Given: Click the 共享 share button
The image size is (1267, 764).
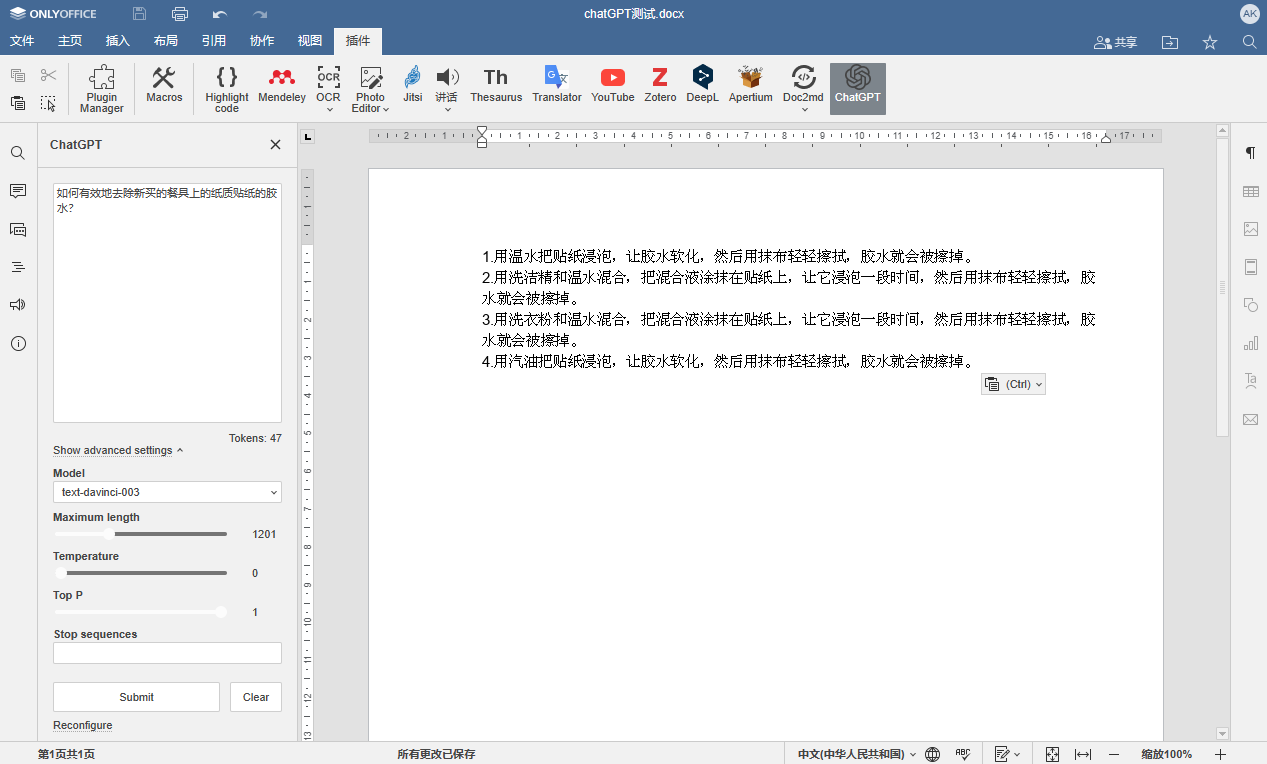Looking at the screenshot, I should pos(1116,42).
